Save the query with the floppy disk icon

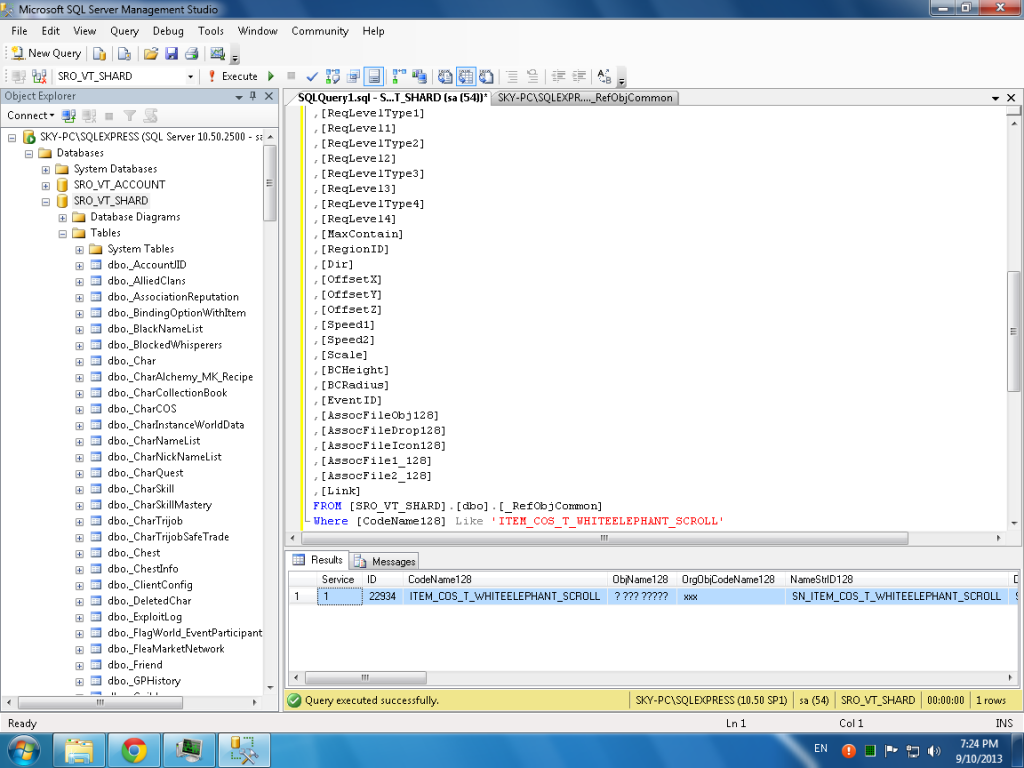[171, 54]
